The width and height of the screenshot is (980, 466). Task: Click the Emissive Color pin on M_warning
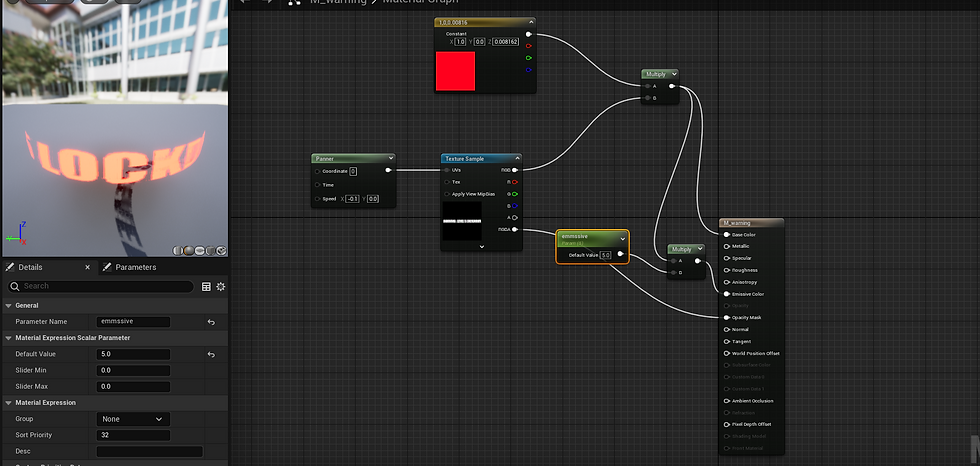point(726,294)
